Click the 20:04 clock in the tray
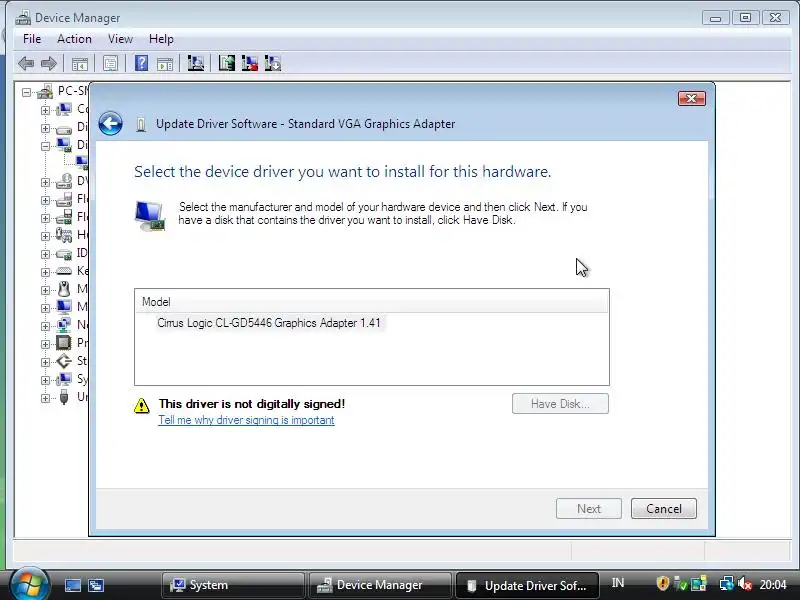800x600 pixels. coord(773,584)
